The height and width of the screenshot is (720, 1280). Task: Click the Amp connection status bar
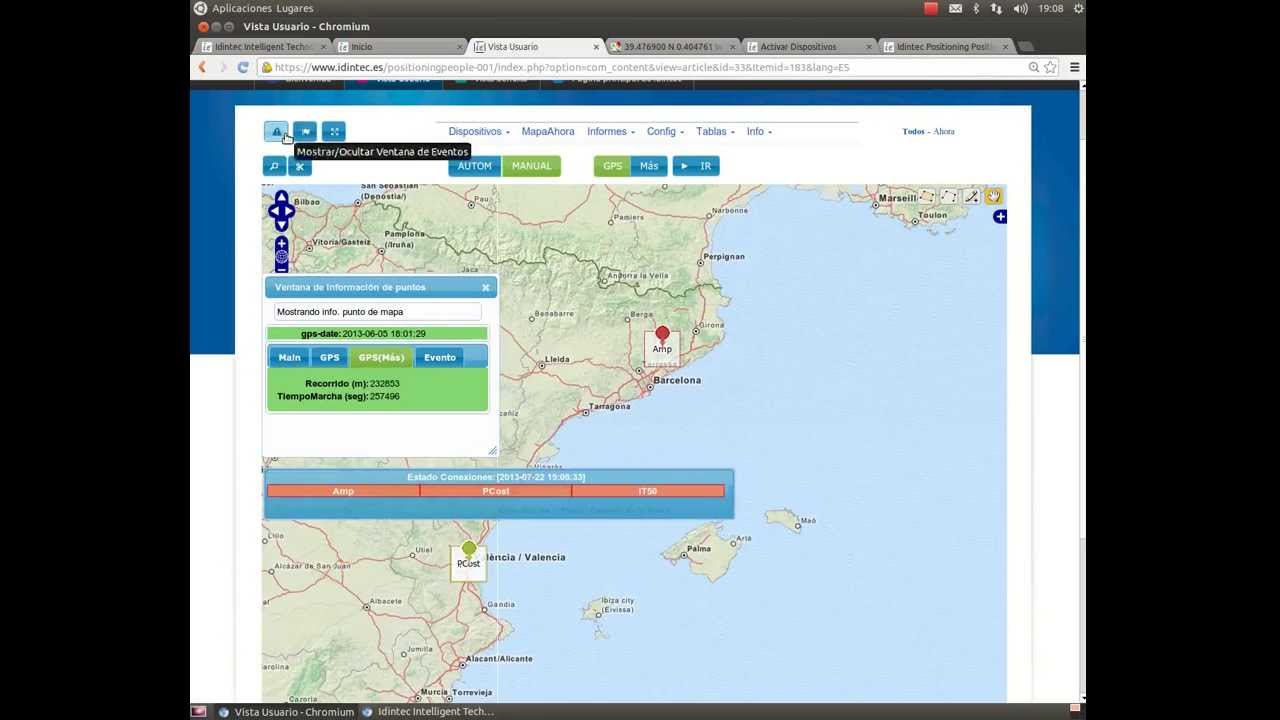[343, 491]
